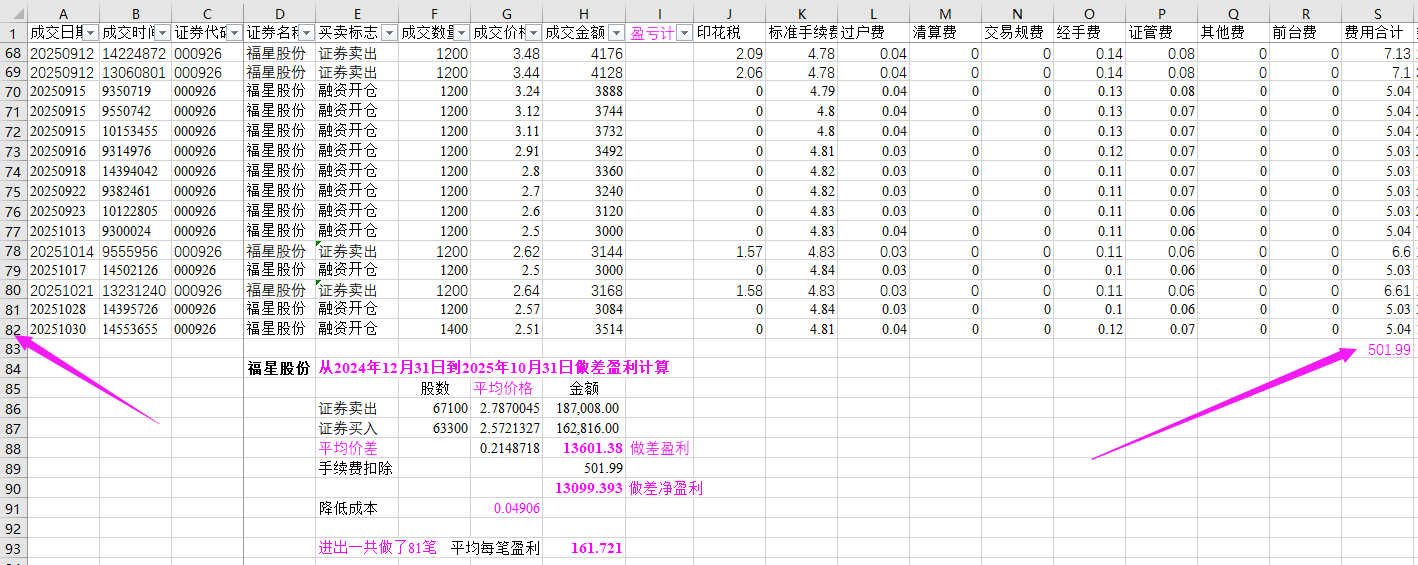
Task: Select column N by its header letter
Action: 1018,13
